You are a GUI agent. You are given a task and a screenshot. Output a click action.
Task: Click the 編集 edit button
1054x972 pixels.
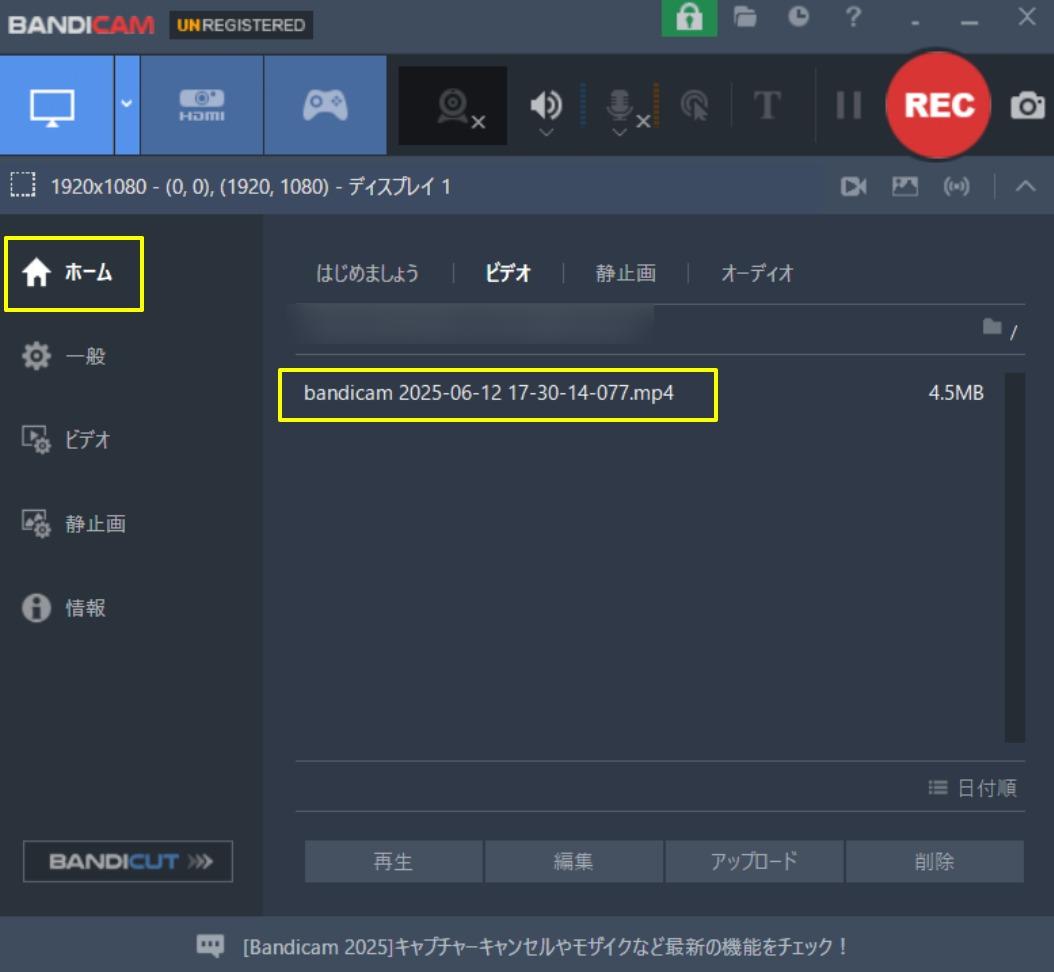573,861
